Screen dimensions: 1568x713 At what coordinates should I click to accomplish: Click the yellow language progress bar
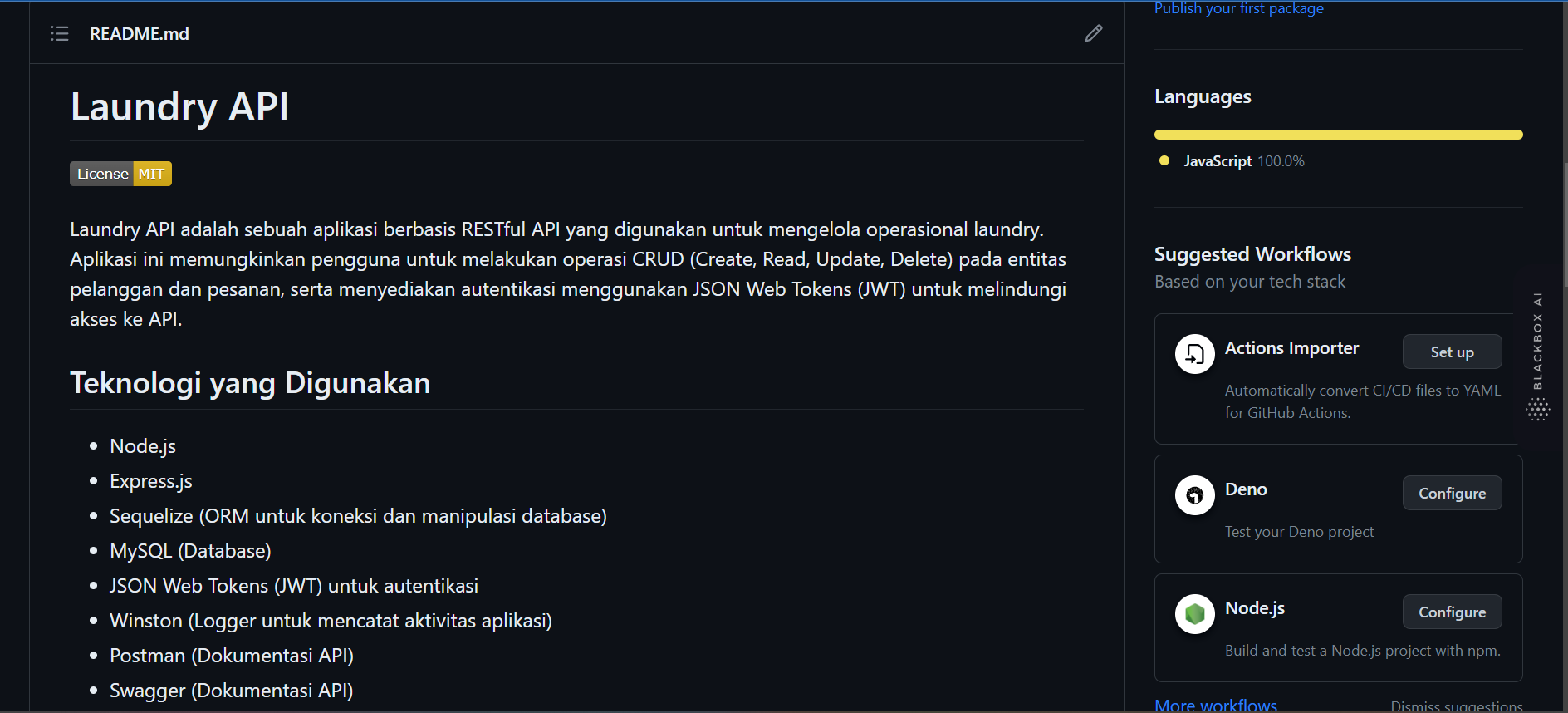pyautogui.click(x=1338, y=135)
